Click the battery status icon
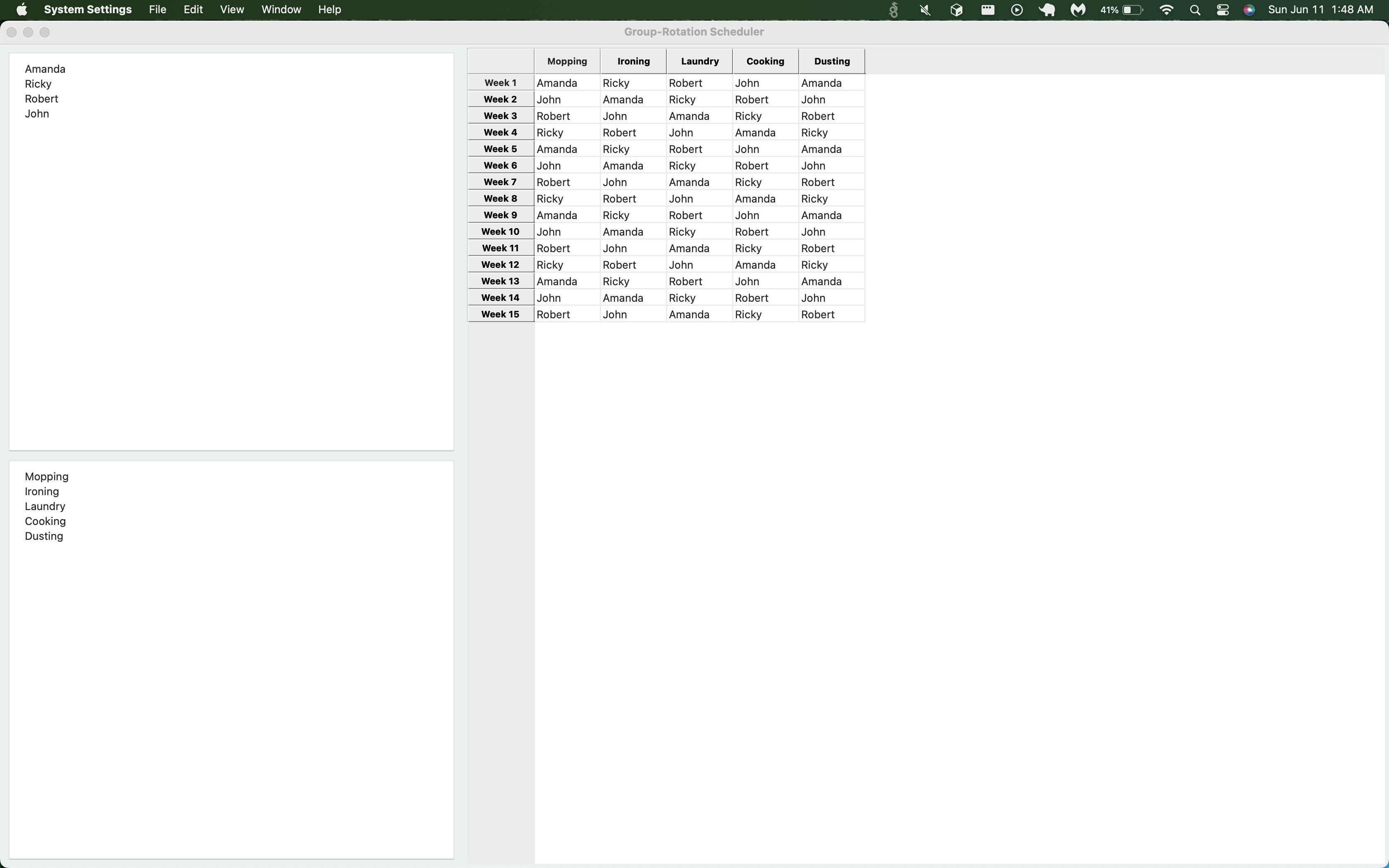This screenshot has height=868, width=1389. pos(1122,10)
